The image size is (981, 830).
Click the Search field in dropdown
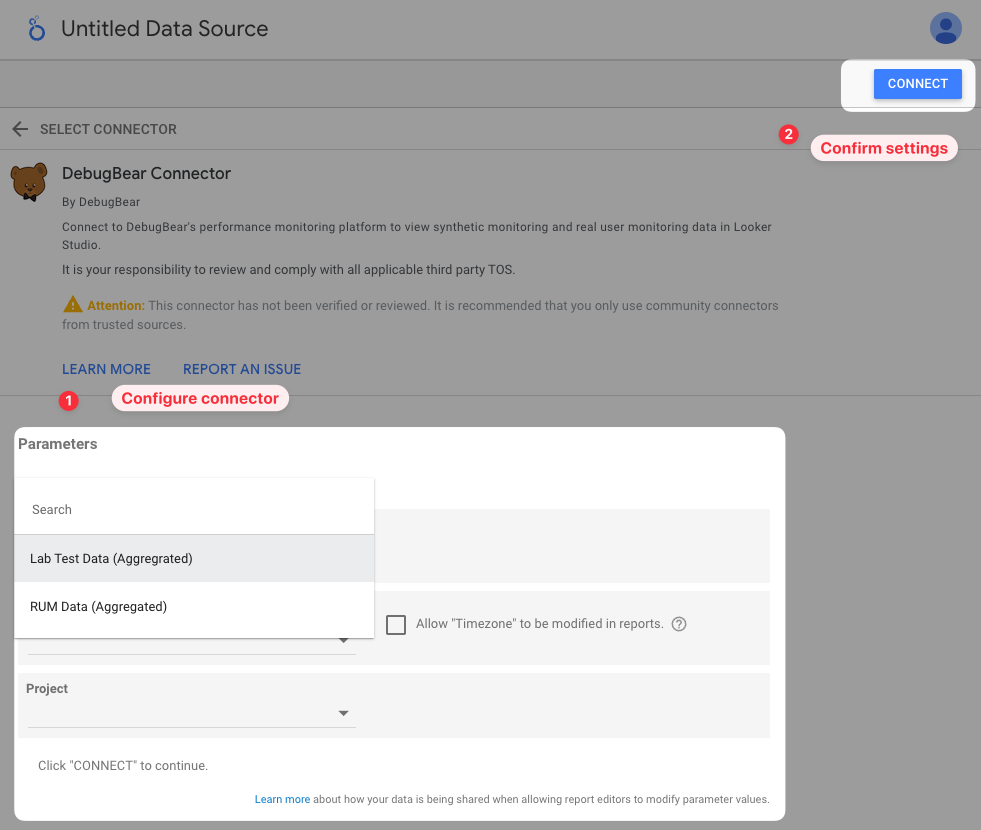(x=194, y=509)
